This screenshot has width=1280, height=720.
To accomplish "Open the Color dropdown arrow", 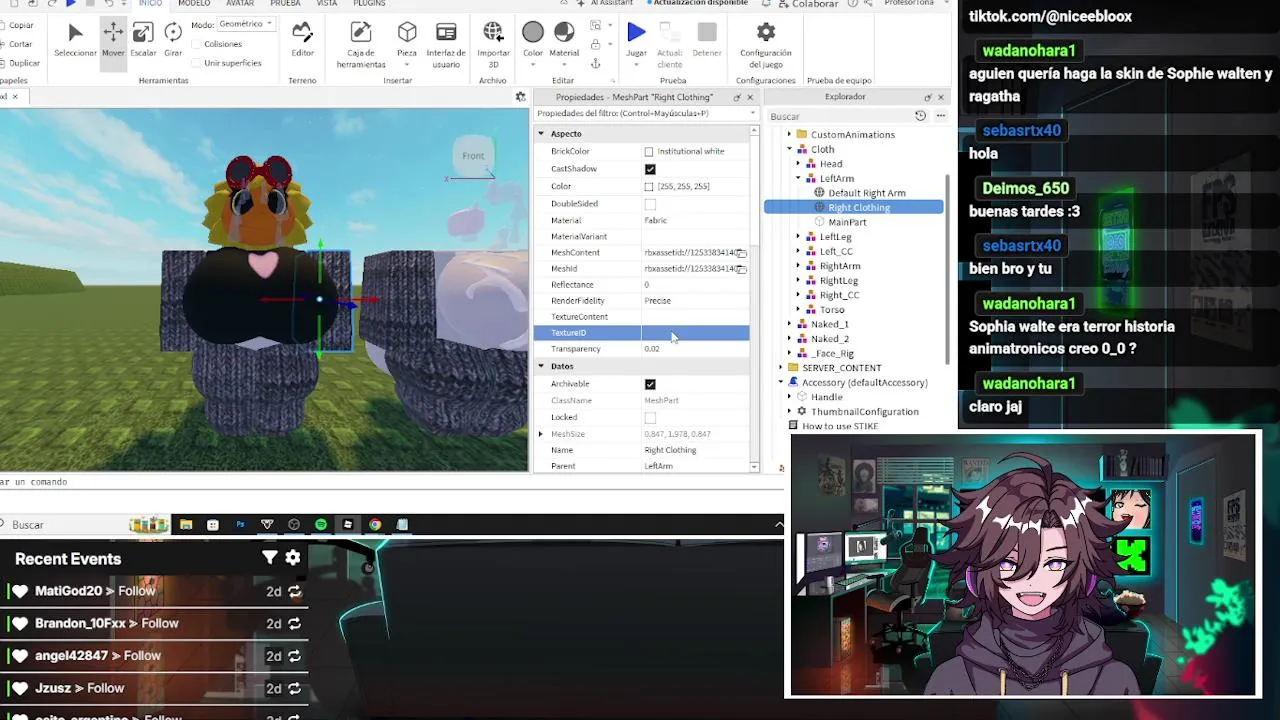I will [x=533, y=65].
